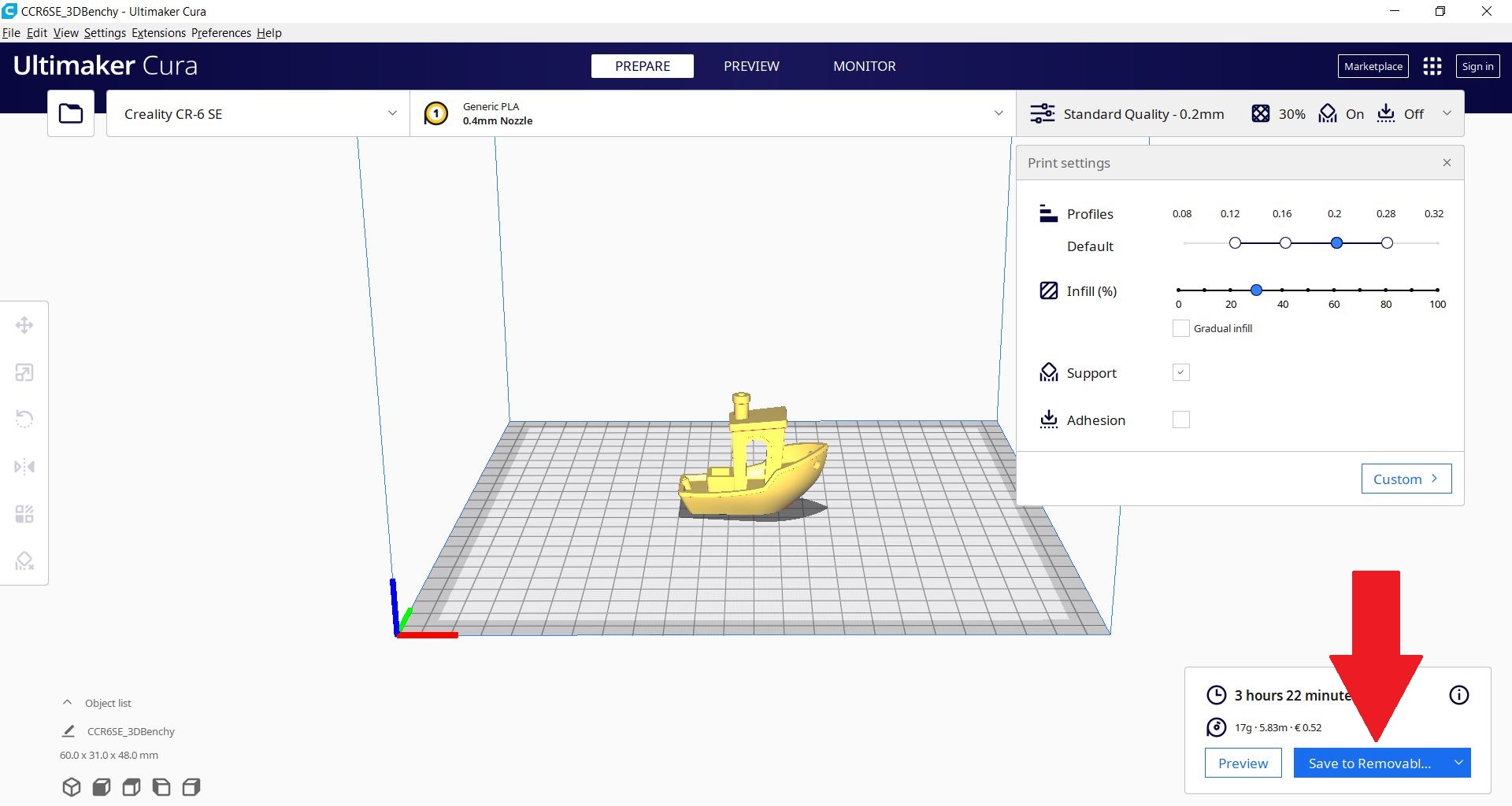The image size is (1512, 806).
Task: Enable the Adhesion checkbox
Action: pyautogui.click(x=1180, y=420)
